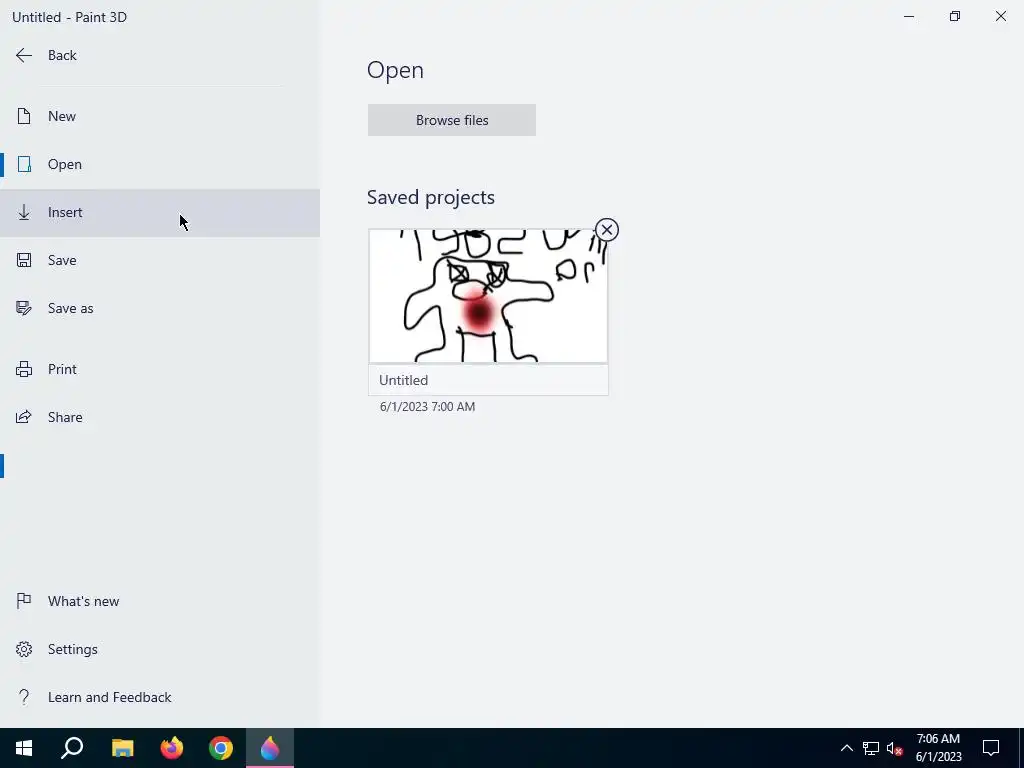Click the Settings gear icon
The width and height of the screenshot is (1024, 768).
click(x=24, y=649)
